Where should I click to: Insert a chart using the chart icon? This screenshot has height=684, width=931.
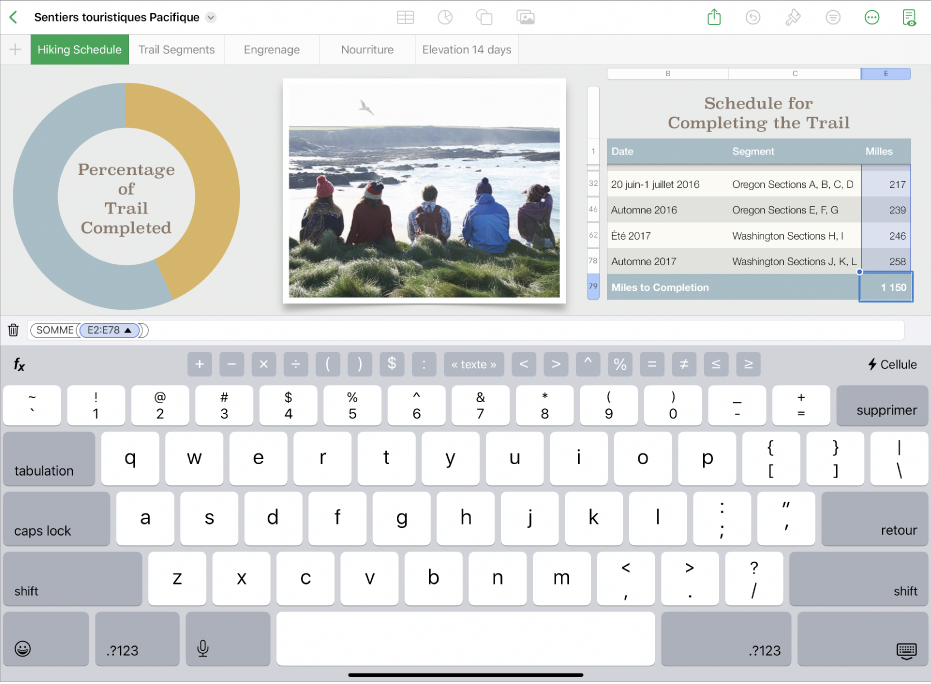[x=445, y=17]
